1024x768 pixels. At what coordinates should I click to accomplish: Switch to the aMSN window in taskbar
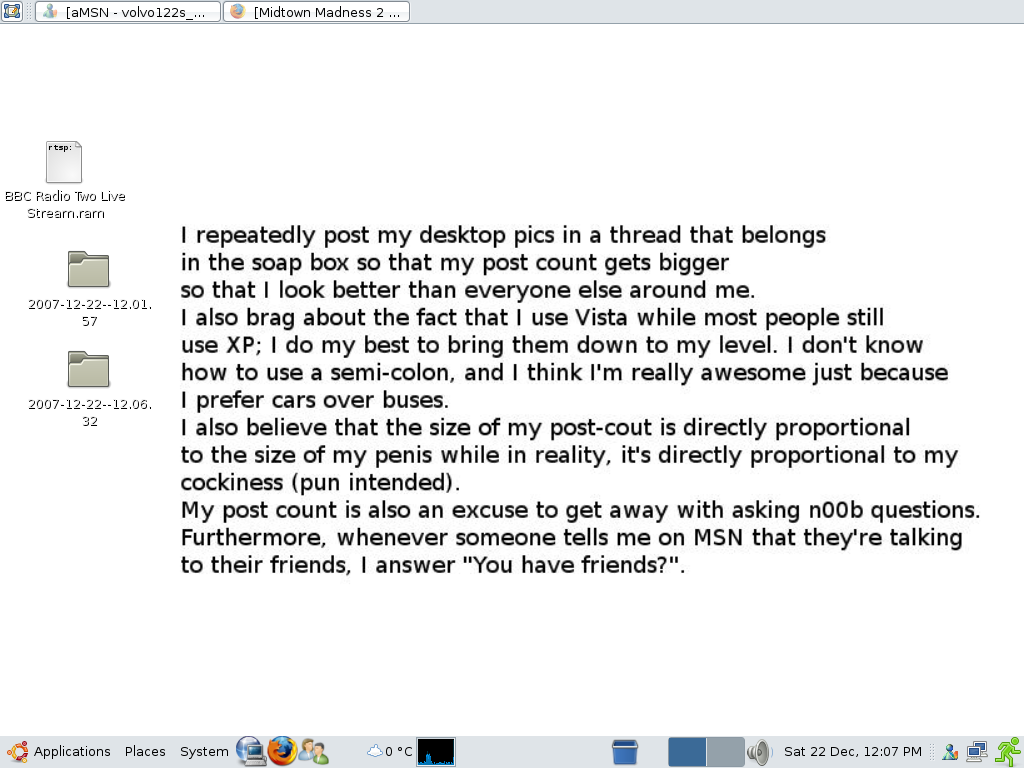pyautogui.click(x=127, y=12)
